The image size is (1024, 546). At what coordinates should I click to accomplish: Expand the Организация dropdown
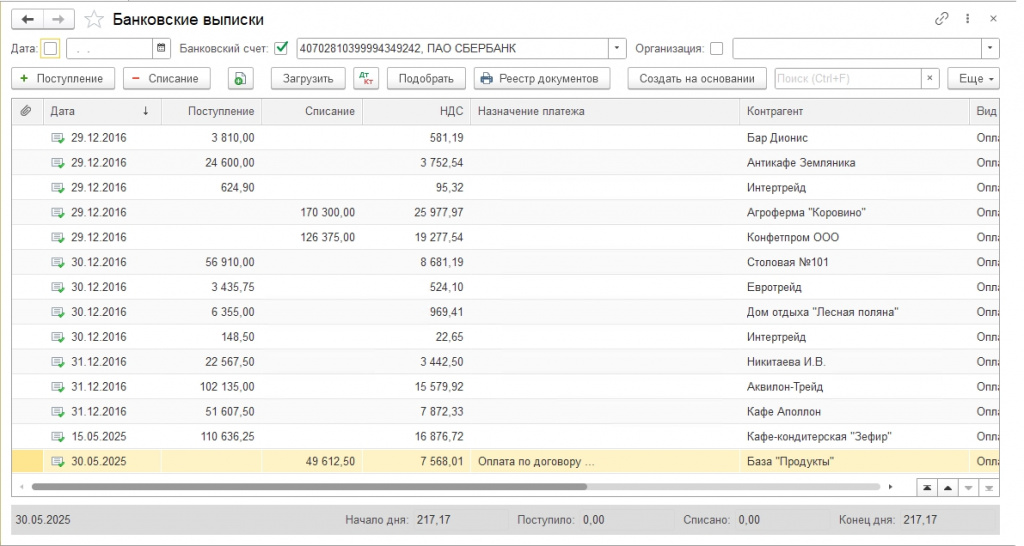pyautogui.click(x=990, y=48)
